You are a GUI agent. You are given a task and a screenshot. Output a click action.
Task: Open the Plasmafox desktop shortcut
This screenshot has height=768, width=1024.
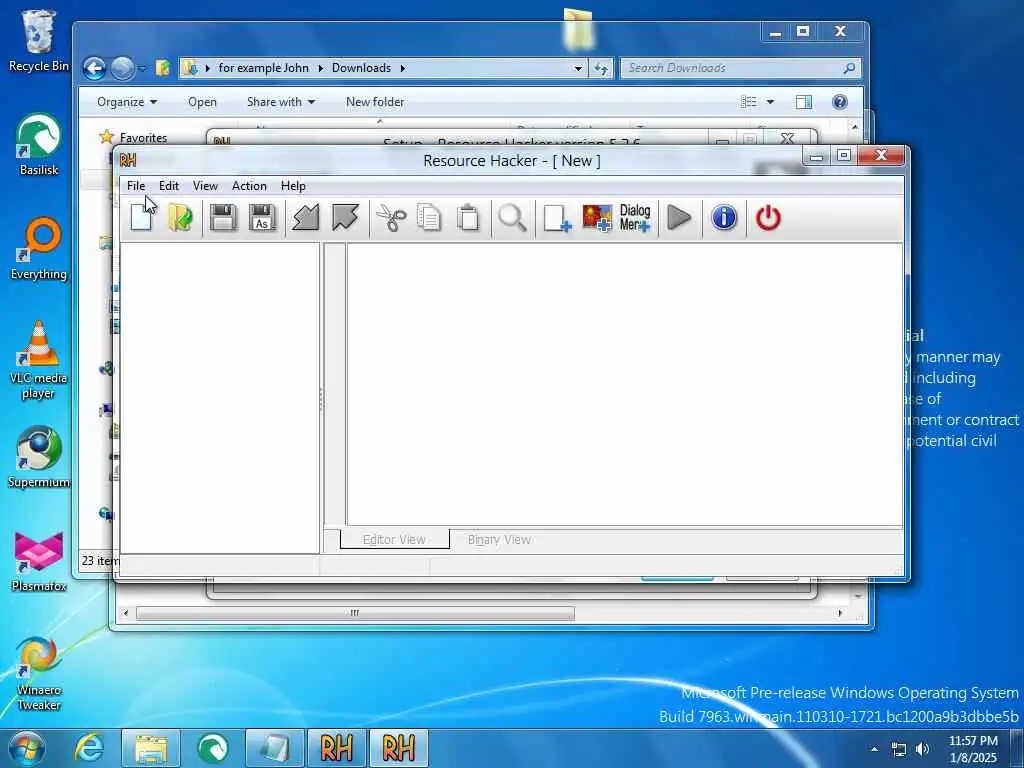(39, 562)
